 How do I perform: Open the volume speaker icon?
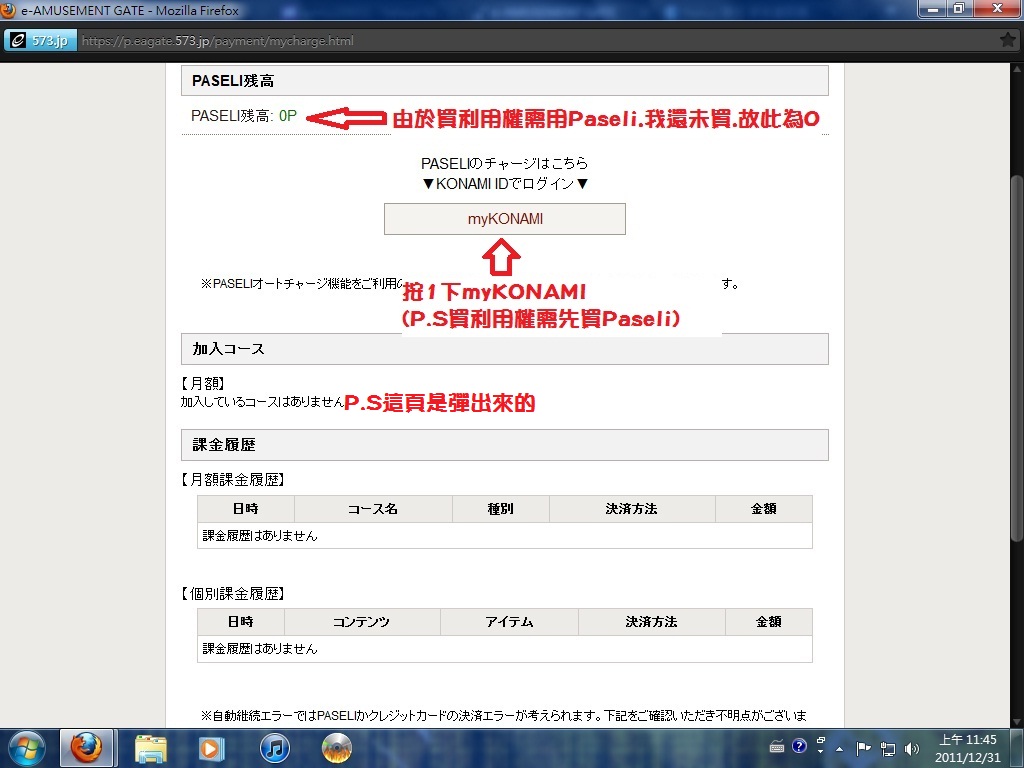tap(911, 748)
